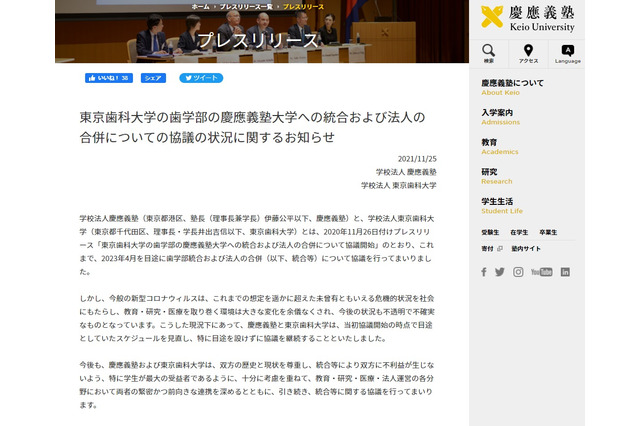Open the search (検索) icon
This screenshot has height=426, width=640.
tap(489, 53)
